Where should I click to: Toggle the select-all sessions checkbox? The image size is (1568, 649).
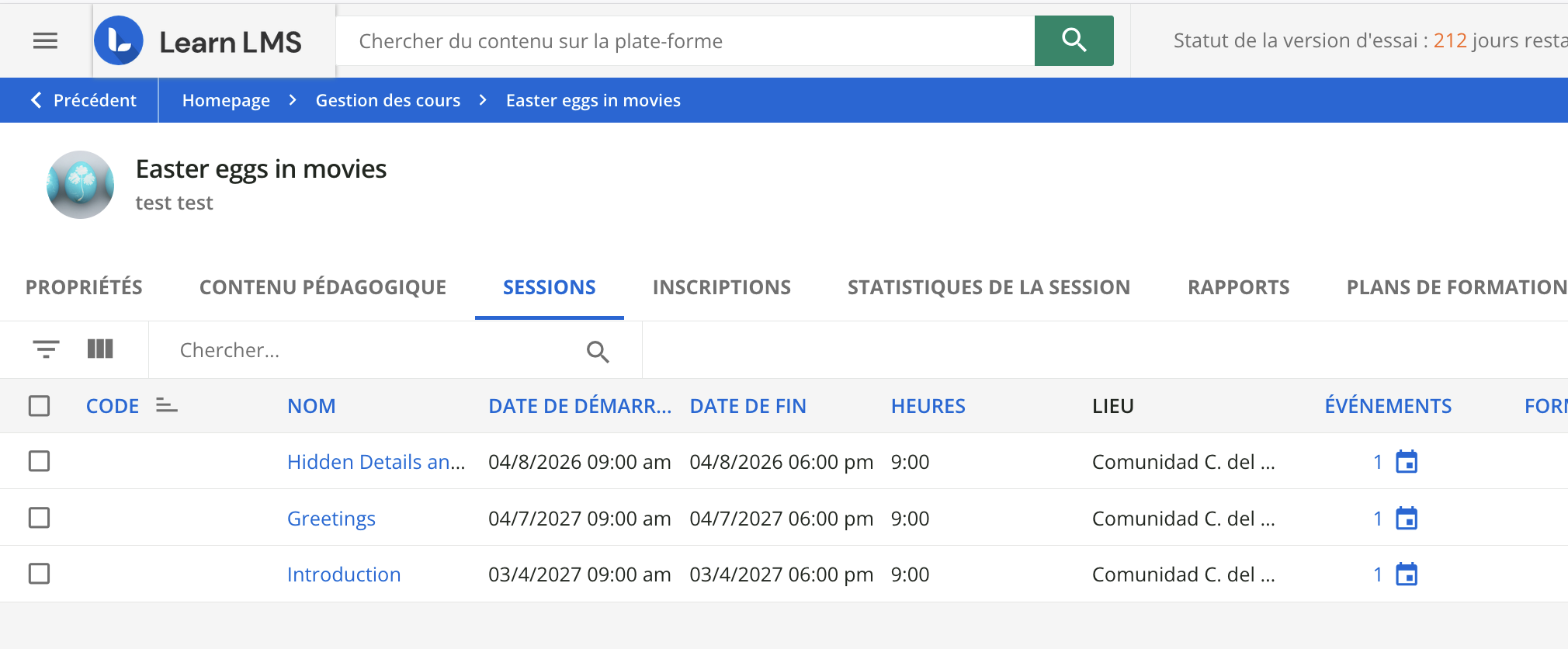[x=39, y=406]
